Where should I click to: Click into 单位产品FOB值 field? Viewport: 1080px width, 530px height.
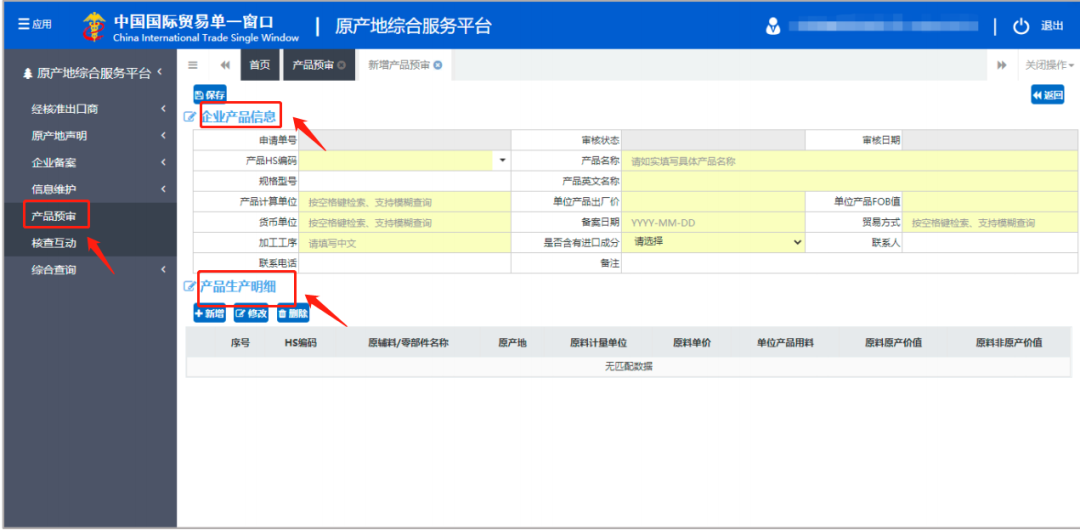[990, 202]
